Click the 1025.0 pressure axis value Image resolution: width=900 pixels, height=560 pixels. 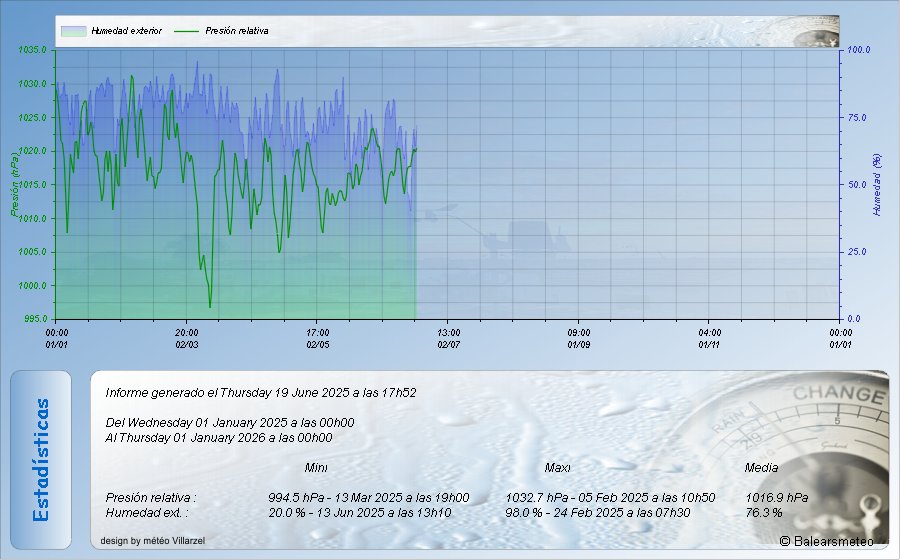32,118
